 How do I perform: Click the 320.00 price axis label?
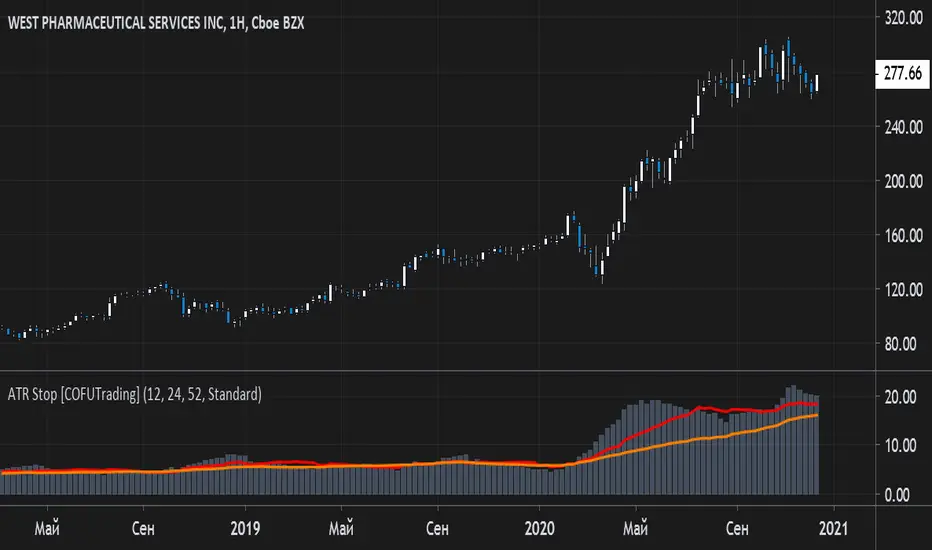coord(903,18)
